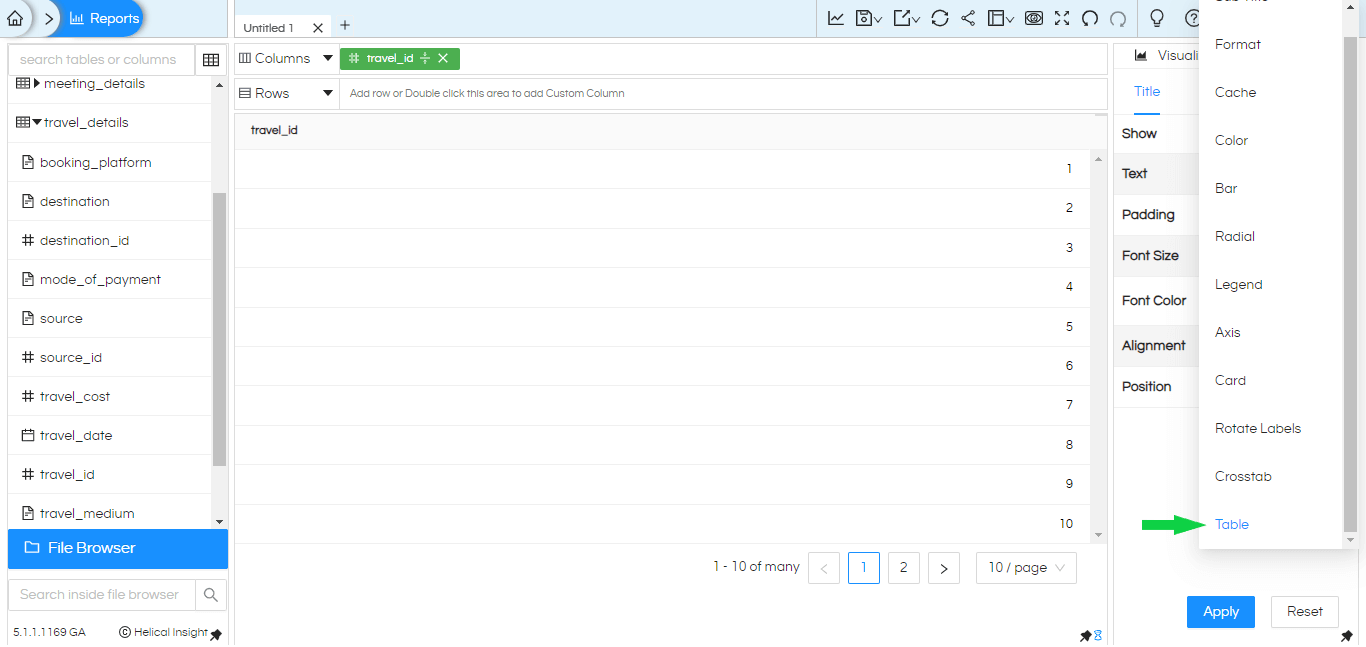Enter fullscreen mode

(x=1062, y=18)
